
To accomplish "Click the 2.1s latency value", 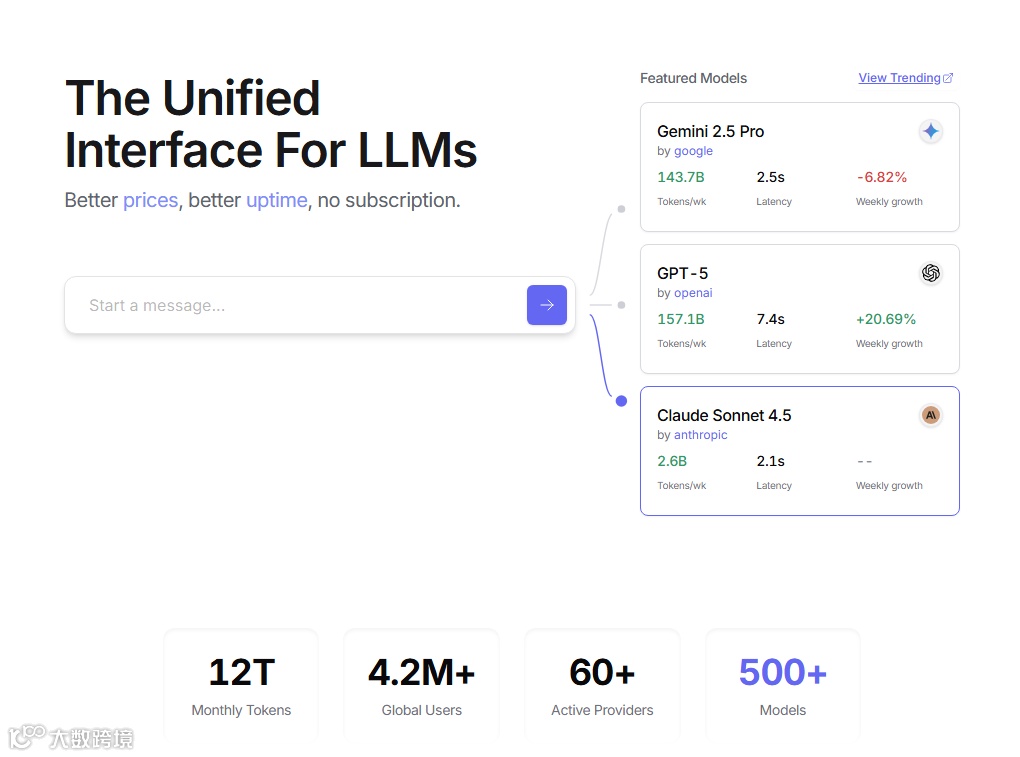I will point(770,461).
